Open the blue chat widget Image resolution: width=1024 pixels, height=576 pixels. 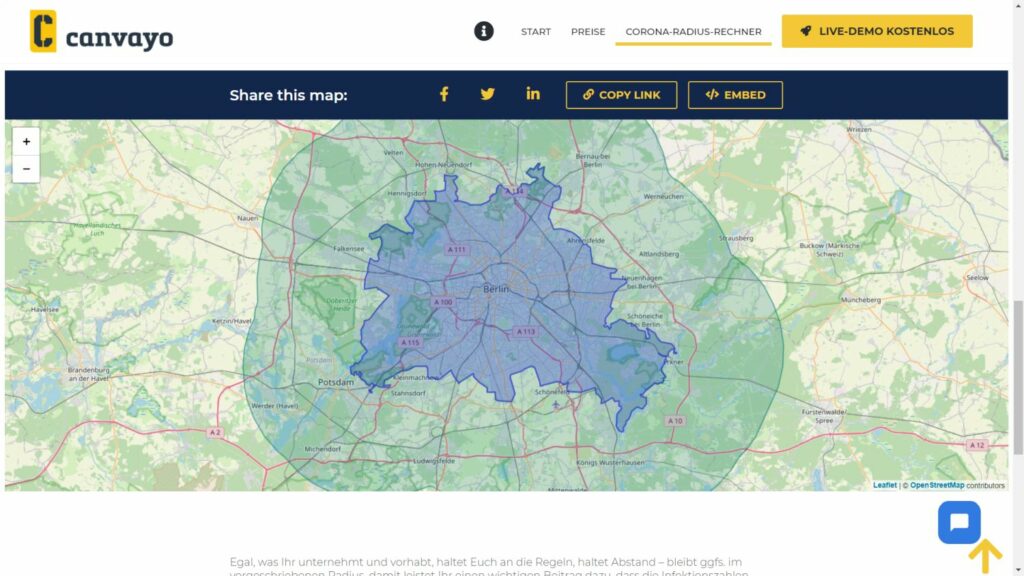click(x=958, y=522)
